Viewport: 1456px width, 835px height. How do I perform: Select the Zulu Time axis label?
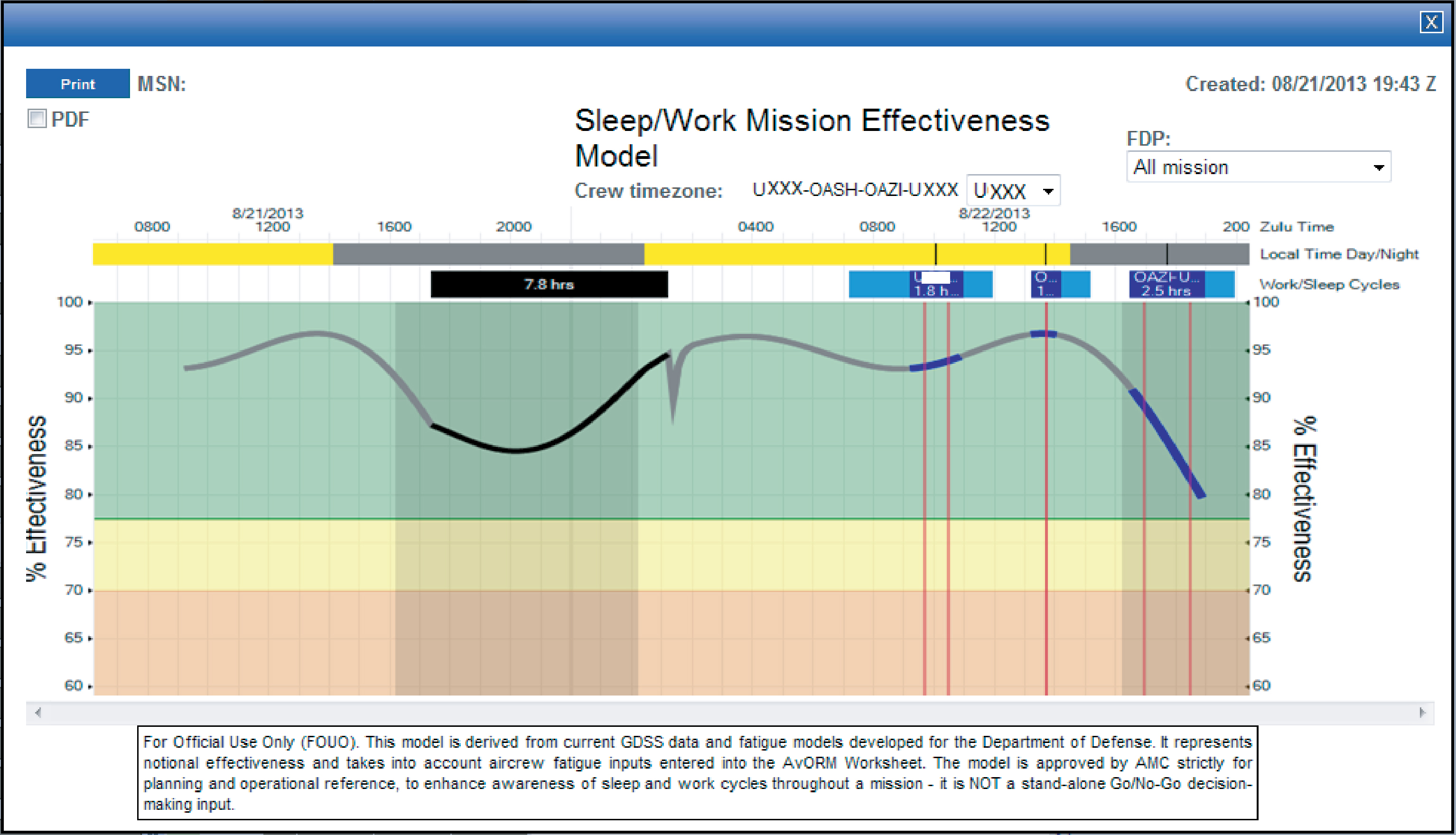click(x=1296, y=226)
